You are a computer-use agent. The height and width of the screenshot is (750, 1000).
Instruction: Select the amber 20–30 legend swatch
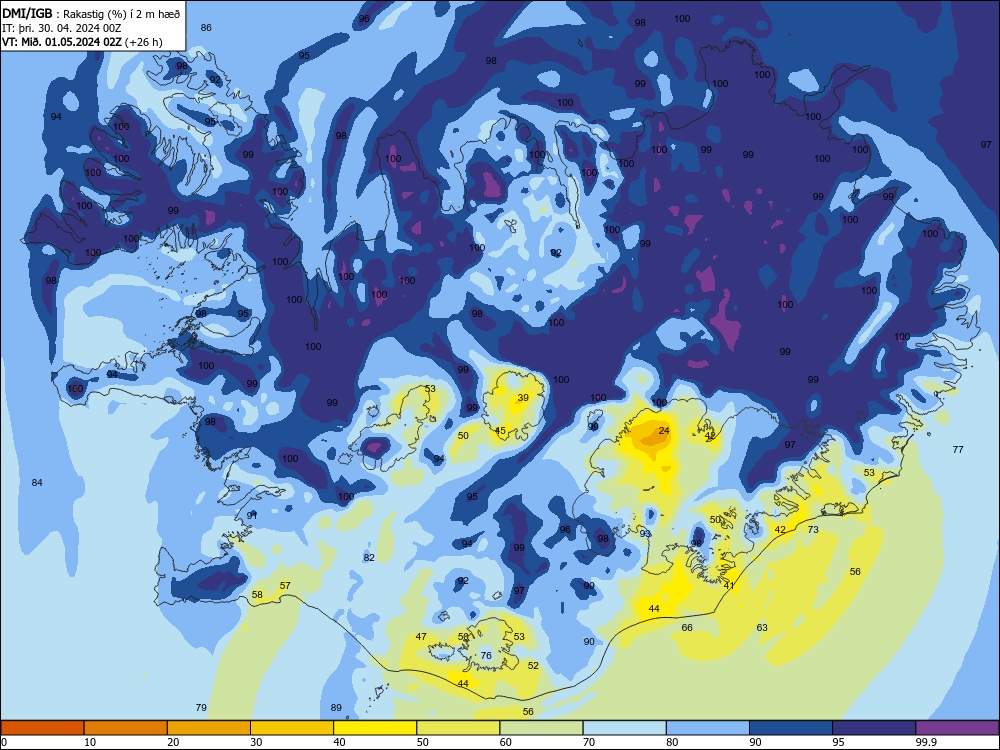tap(209, 728)
